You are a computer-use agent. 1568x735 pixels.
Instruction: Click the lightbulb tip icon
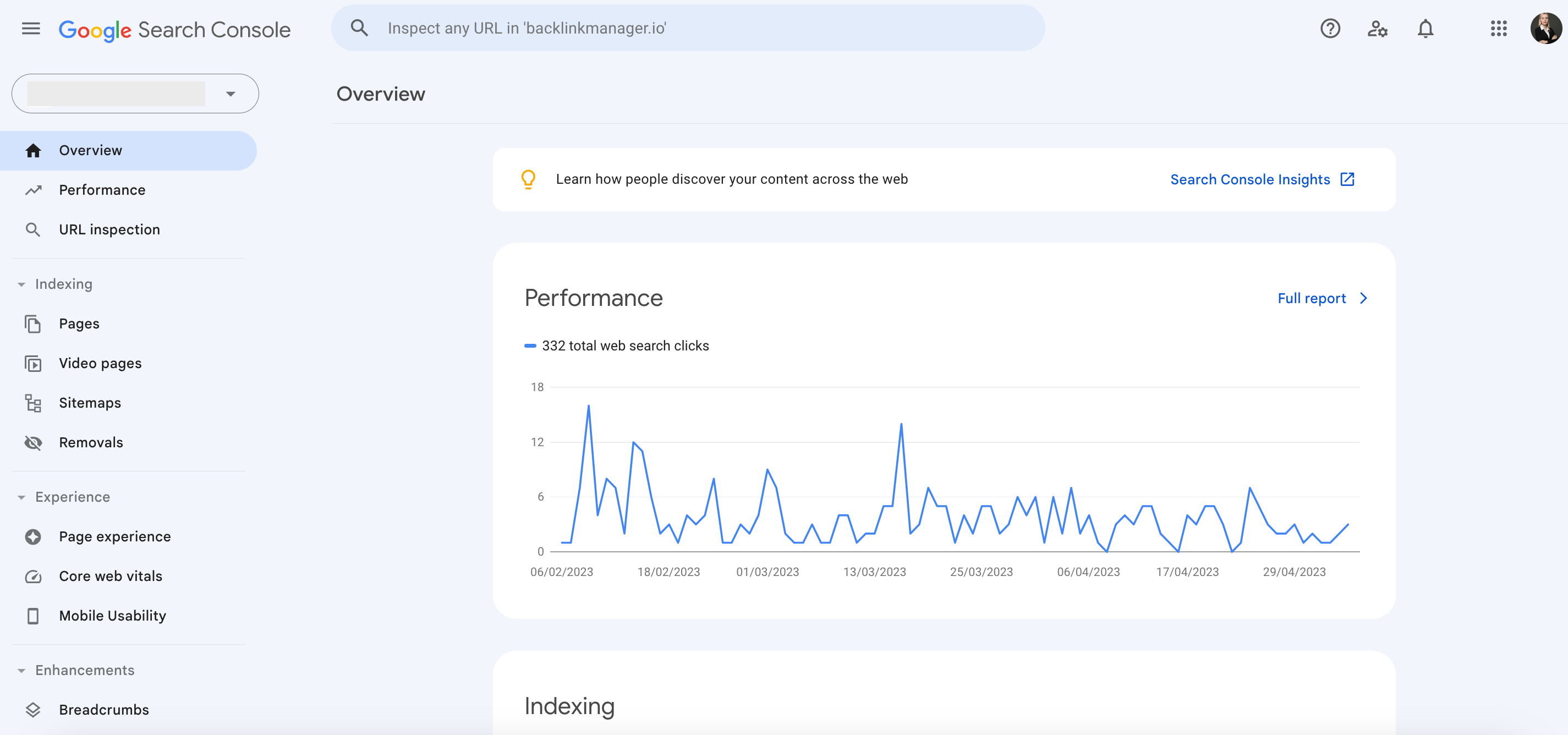pos(528,179)
